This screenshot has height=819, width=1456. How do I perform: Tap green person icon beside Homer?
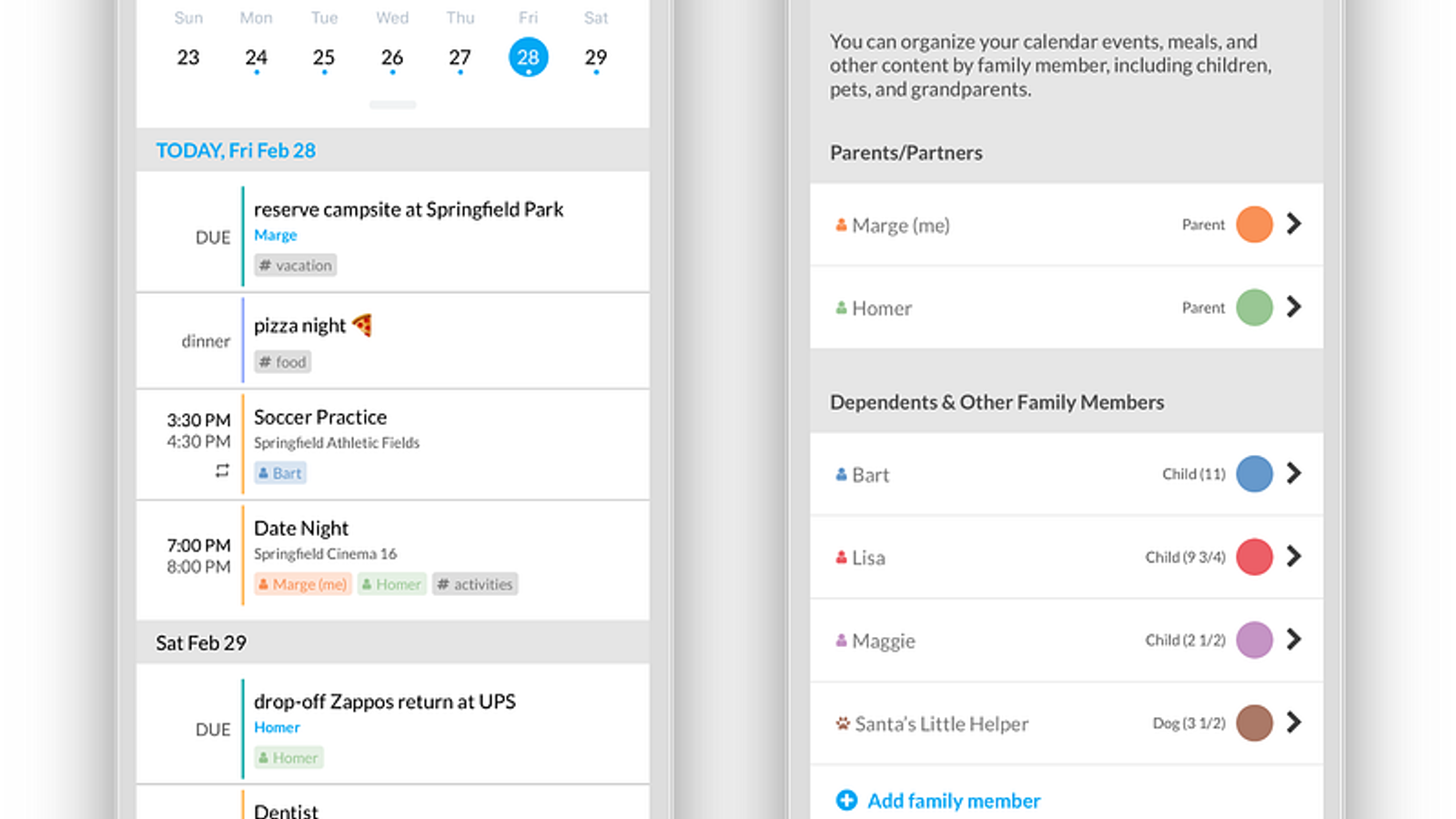point(841,308)
